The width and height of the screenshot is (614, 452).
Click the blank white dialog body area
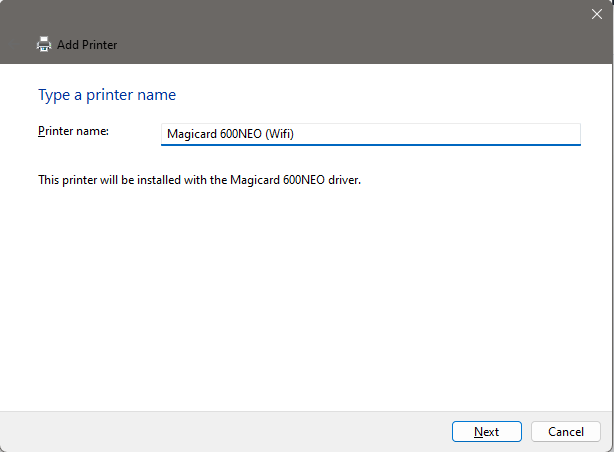[x=305, y=298]
